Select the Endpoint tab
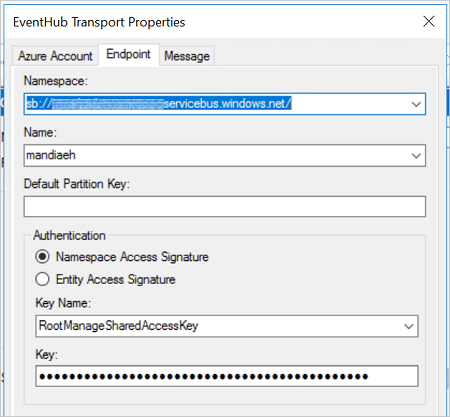Image resolution: width=450 pixels, height=417 pixels. point(128,54)
